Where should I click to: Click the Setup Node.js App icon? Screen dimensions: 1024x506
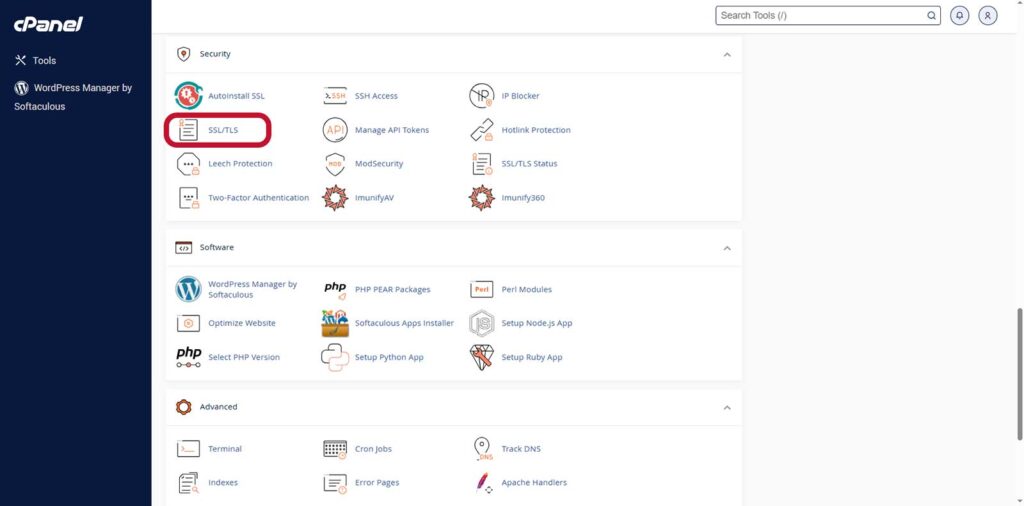coord(482,323)
